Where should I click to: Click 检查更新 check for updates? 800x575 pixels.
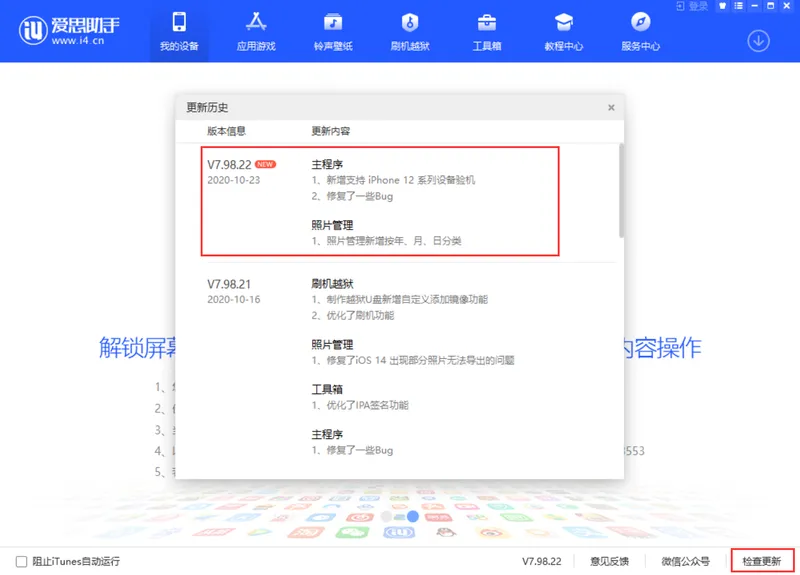762,561
